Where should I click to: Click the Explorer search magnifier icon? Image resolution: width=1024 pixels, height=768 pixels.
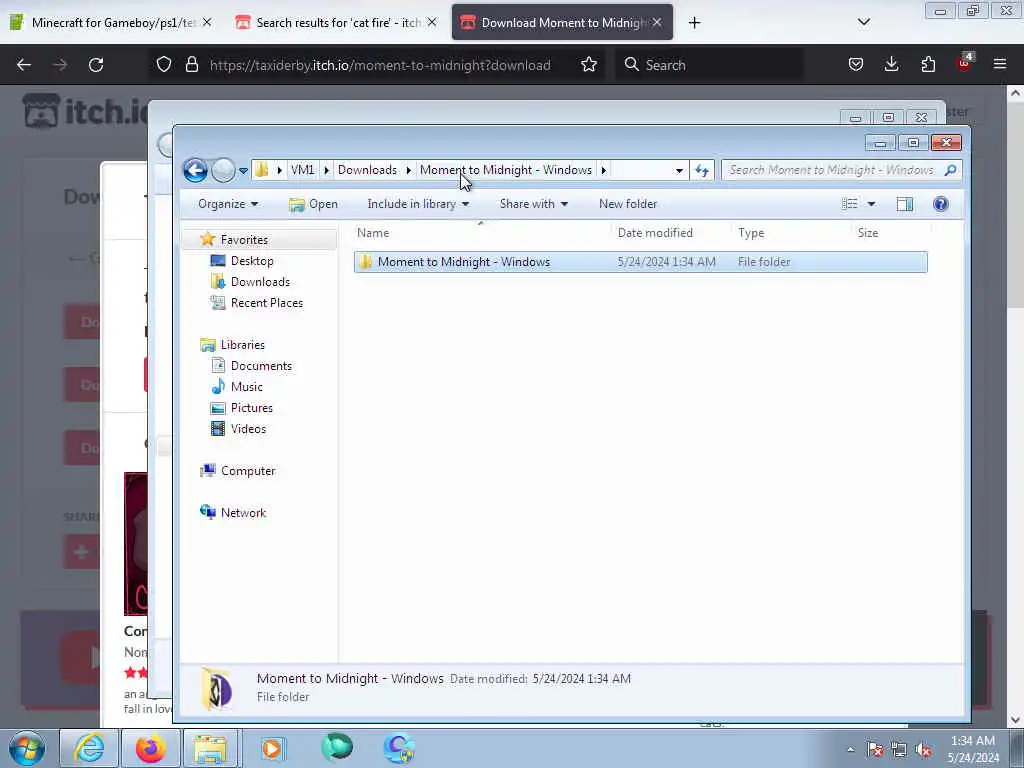coord(951,170)
